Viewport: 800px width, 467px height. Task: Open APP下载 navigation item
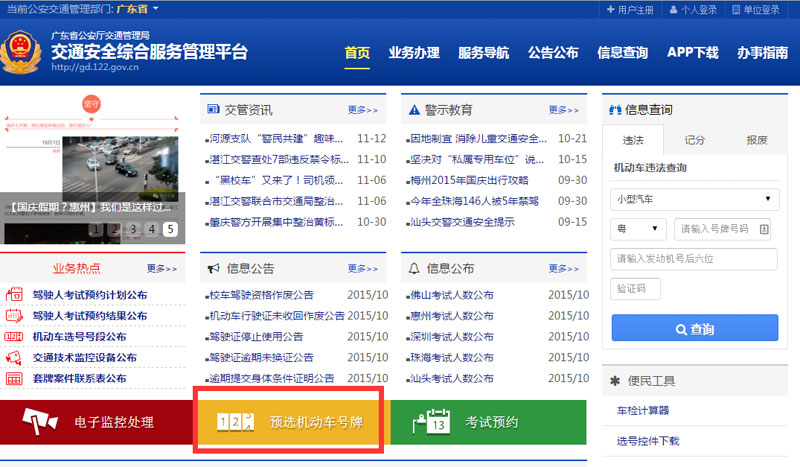coord(692,53)
